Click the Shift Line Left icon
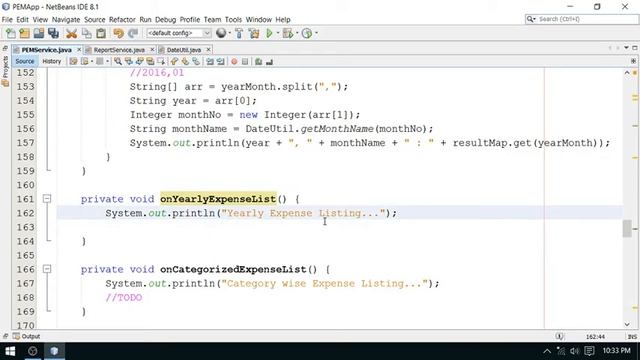Viewport: 640px width, 360px height. (x=210, y=62)
